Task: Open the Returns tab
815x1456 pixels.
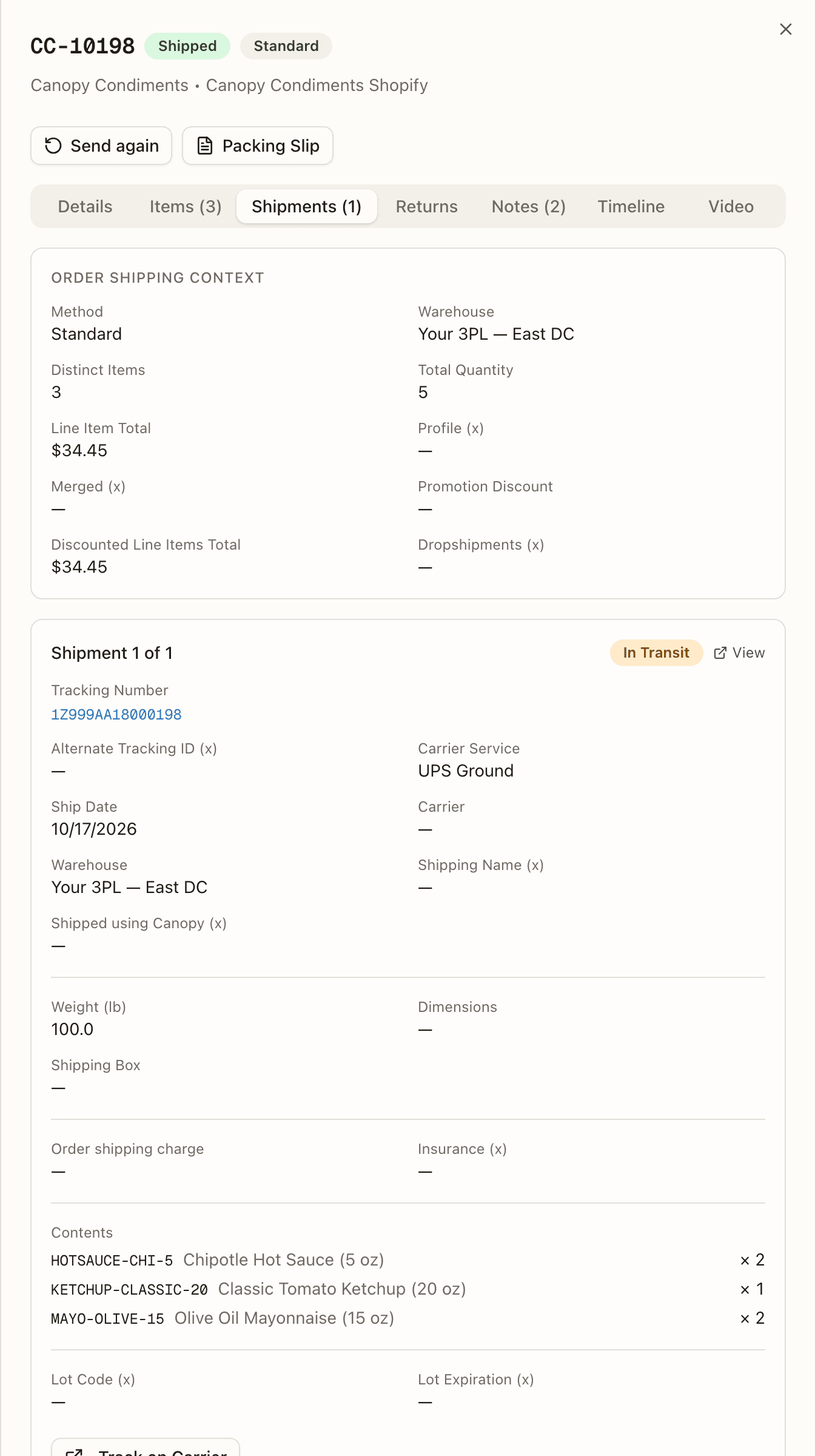Action: tap(427, 206)
